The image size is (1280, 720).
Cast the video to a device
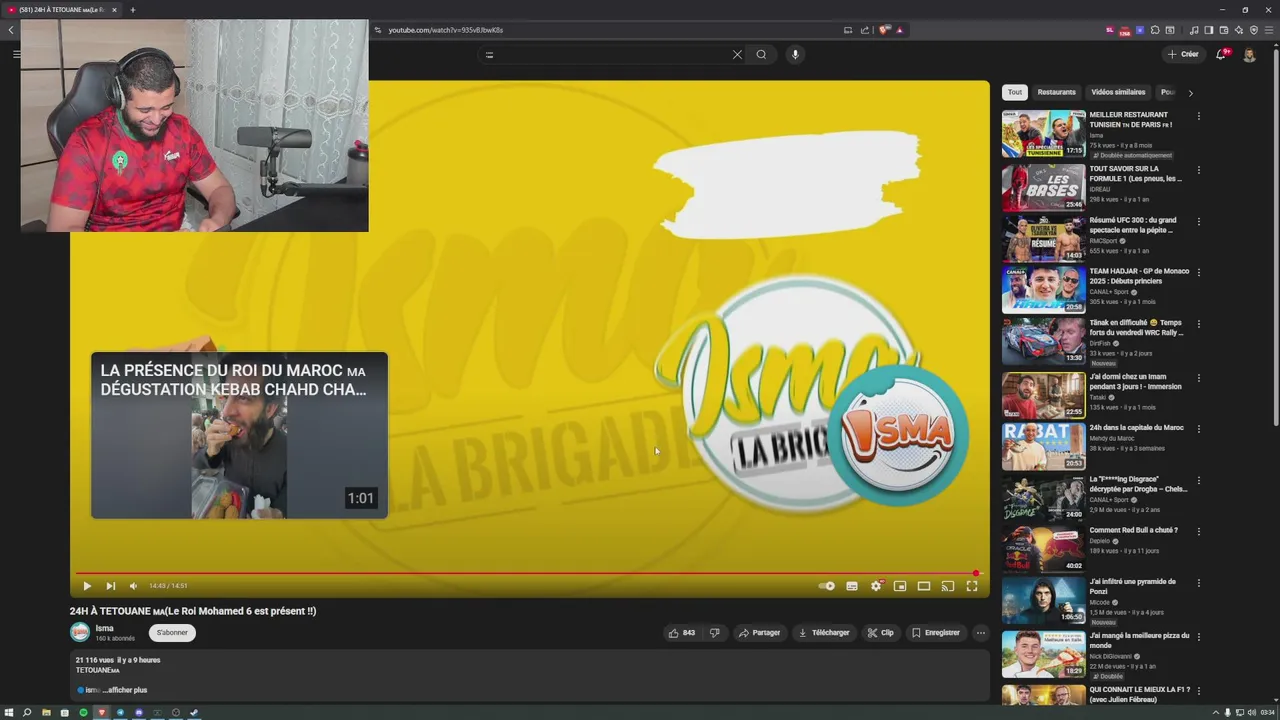click(948, 586)
